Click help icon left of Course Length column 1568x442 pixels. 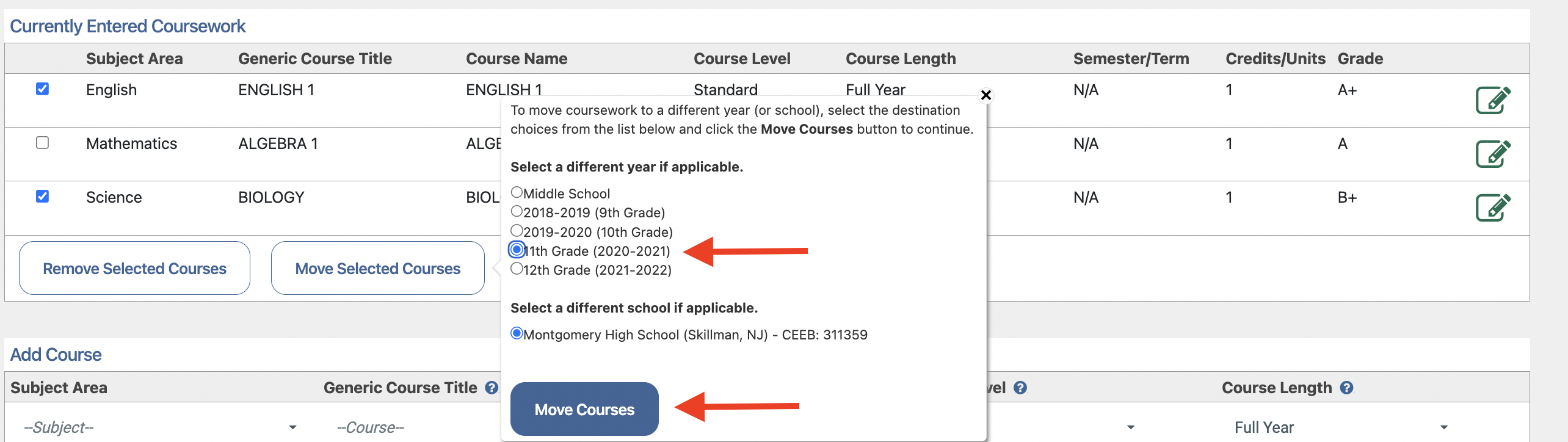click(x=1020, y=388)
